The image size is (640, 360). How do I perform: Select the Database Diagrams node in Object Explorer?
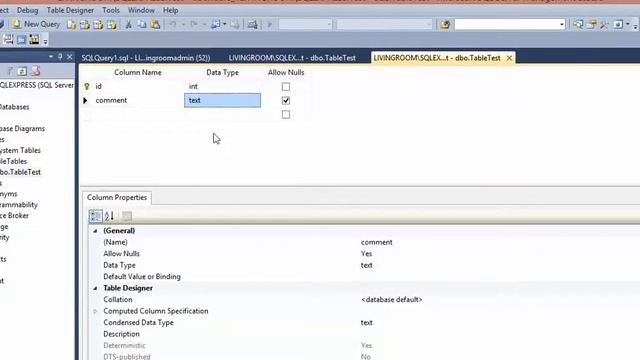coord(22,129)
